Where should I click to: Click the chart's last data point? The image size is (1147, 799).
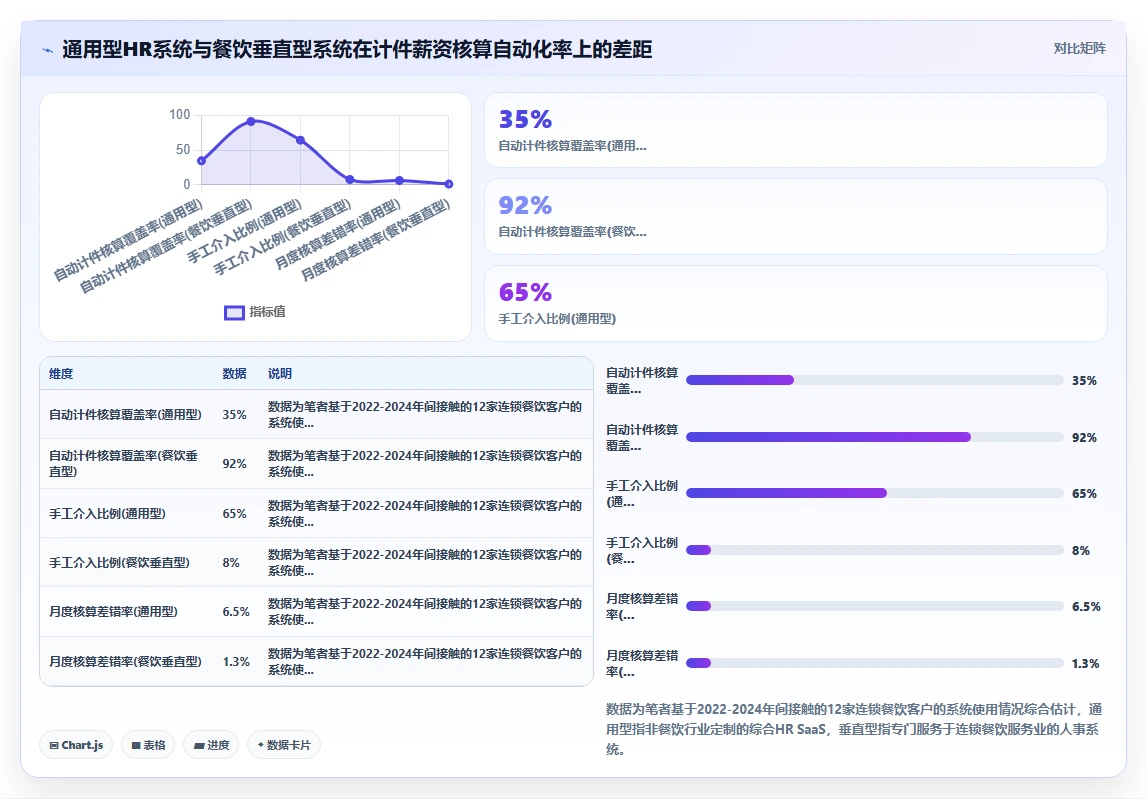pyautogui.click(x=448, y=184)
